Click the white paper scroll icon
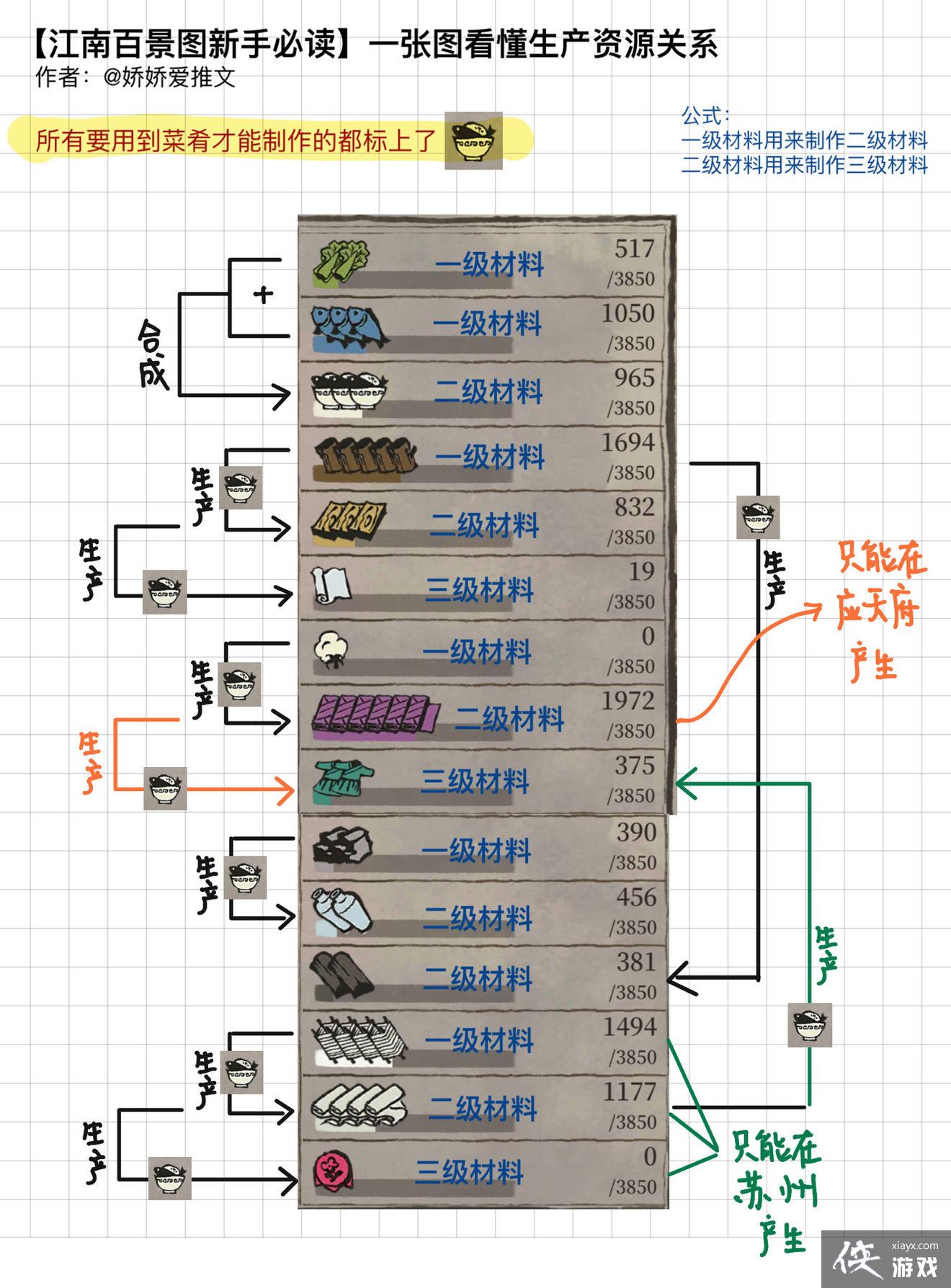This screenshot has height=1288, width=951. [x=331, y=585]
